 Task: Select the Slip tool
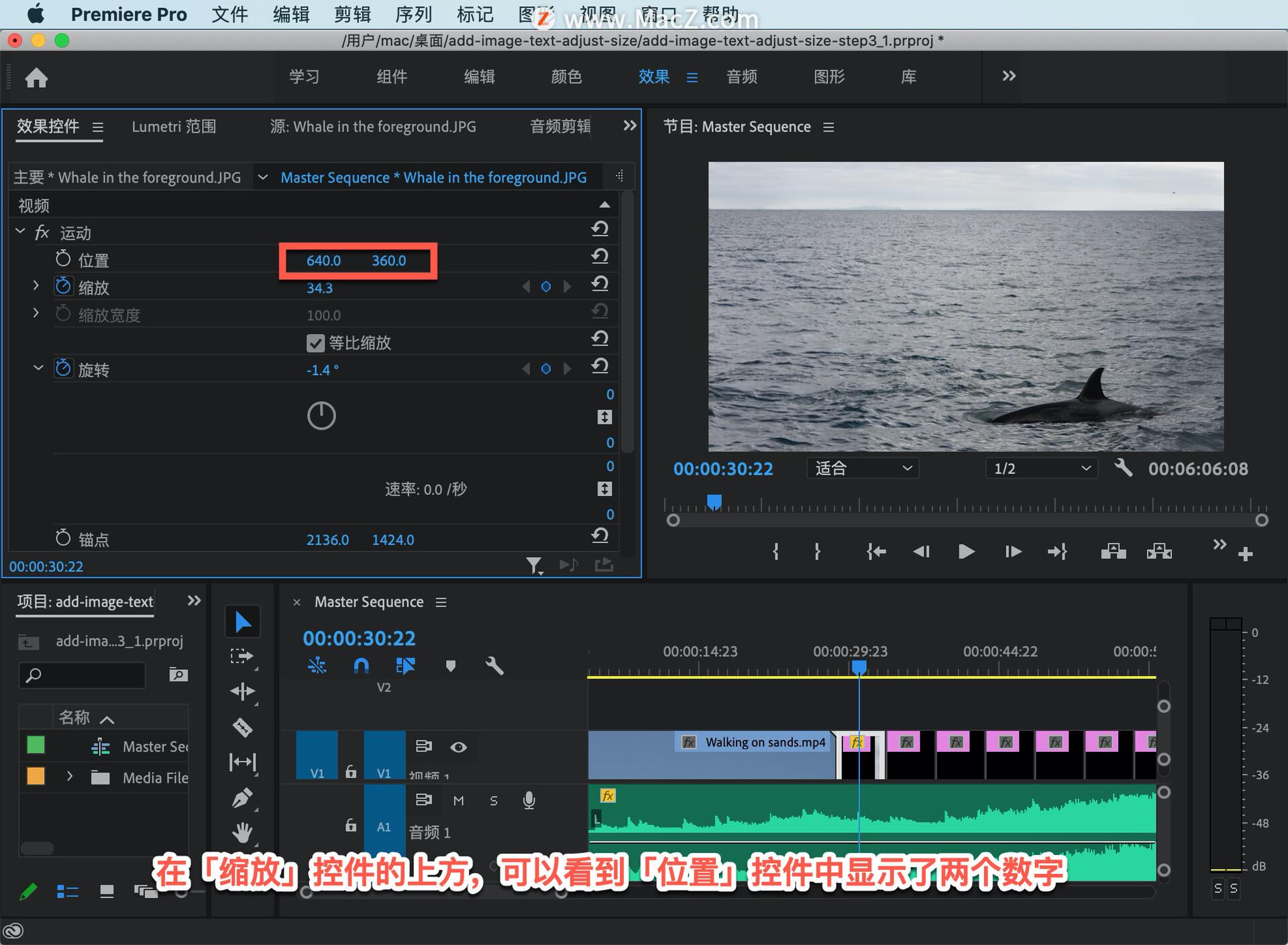tap(242, 762)
